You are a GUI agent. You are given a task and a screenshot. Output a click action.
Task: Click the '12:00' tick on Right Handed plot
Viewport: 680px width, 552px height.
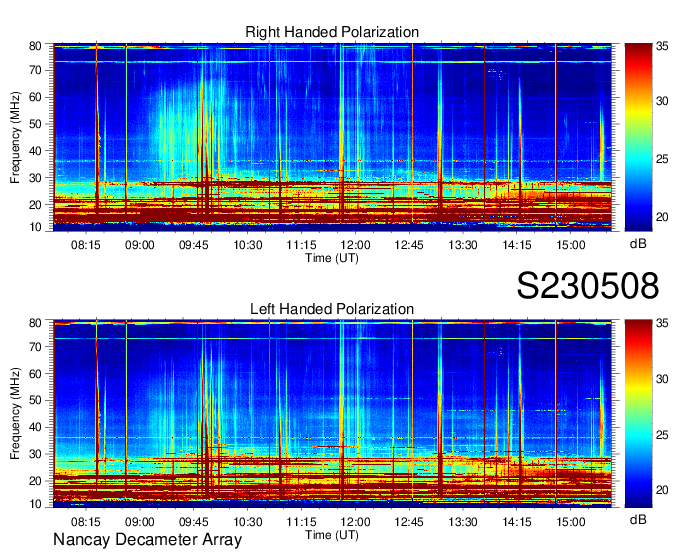pos(355,245)
